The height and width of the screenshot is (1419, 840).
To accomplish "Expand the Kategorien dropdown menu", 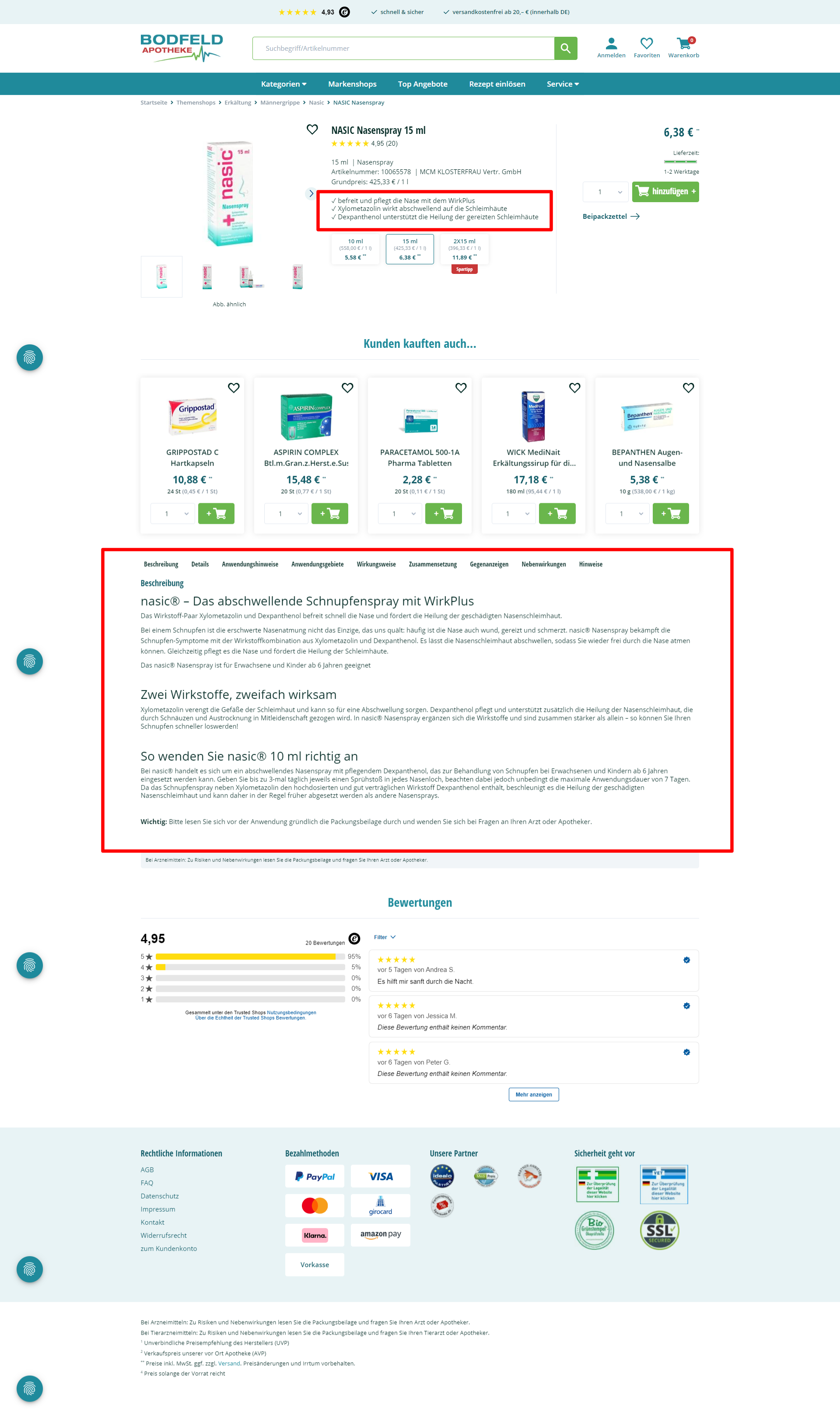I will (283, 84).
